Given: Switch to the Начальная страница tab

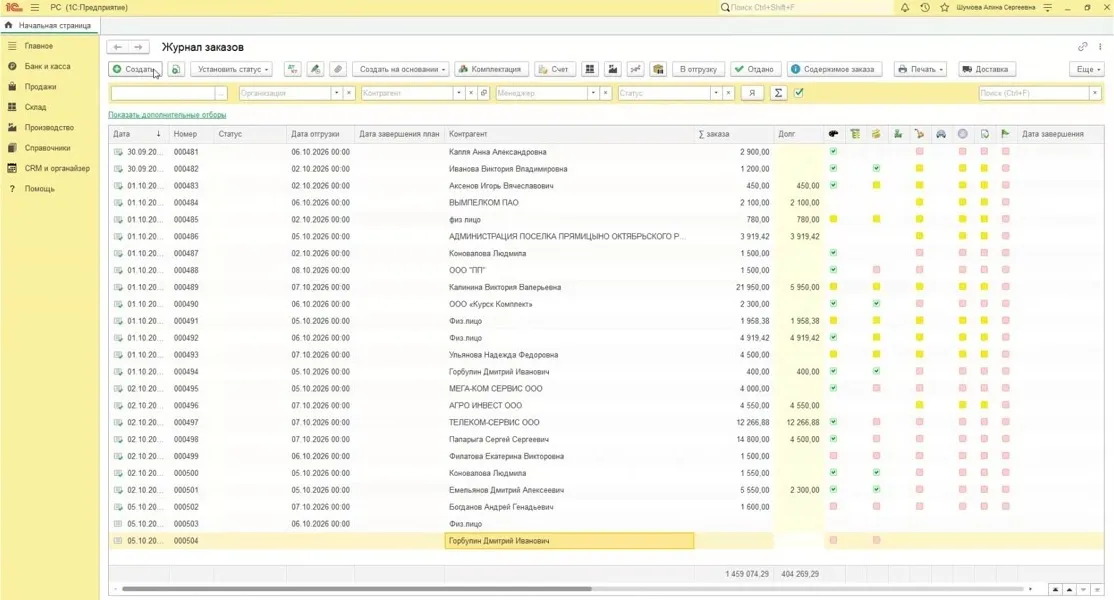Looking at the screenshot, I should pos(49,26).
